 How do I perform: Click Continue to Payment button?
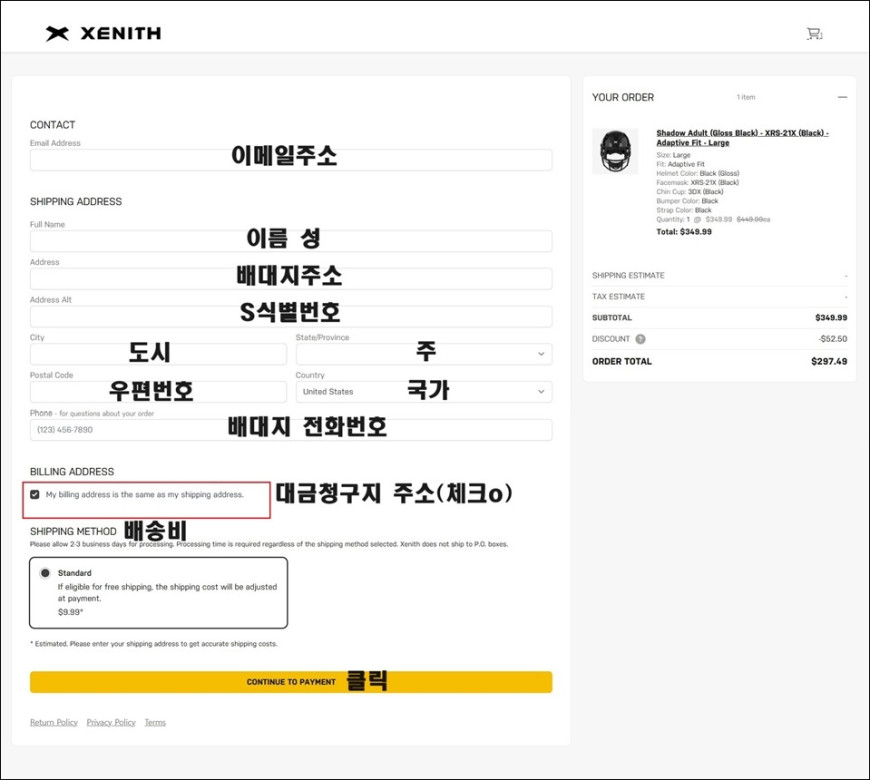(291, 682)
